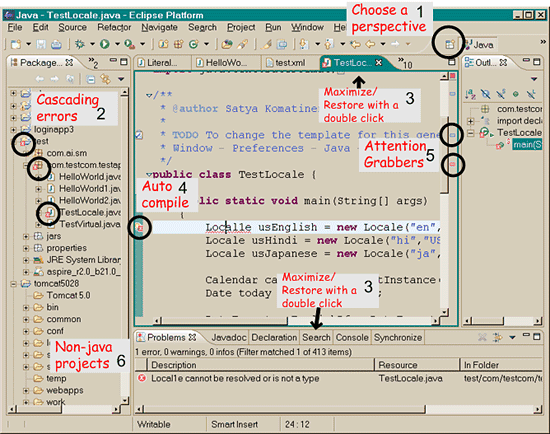Click Package Explorer horizontal scrollbar thumb
This screenshot has height=434, width=550.
39,409
